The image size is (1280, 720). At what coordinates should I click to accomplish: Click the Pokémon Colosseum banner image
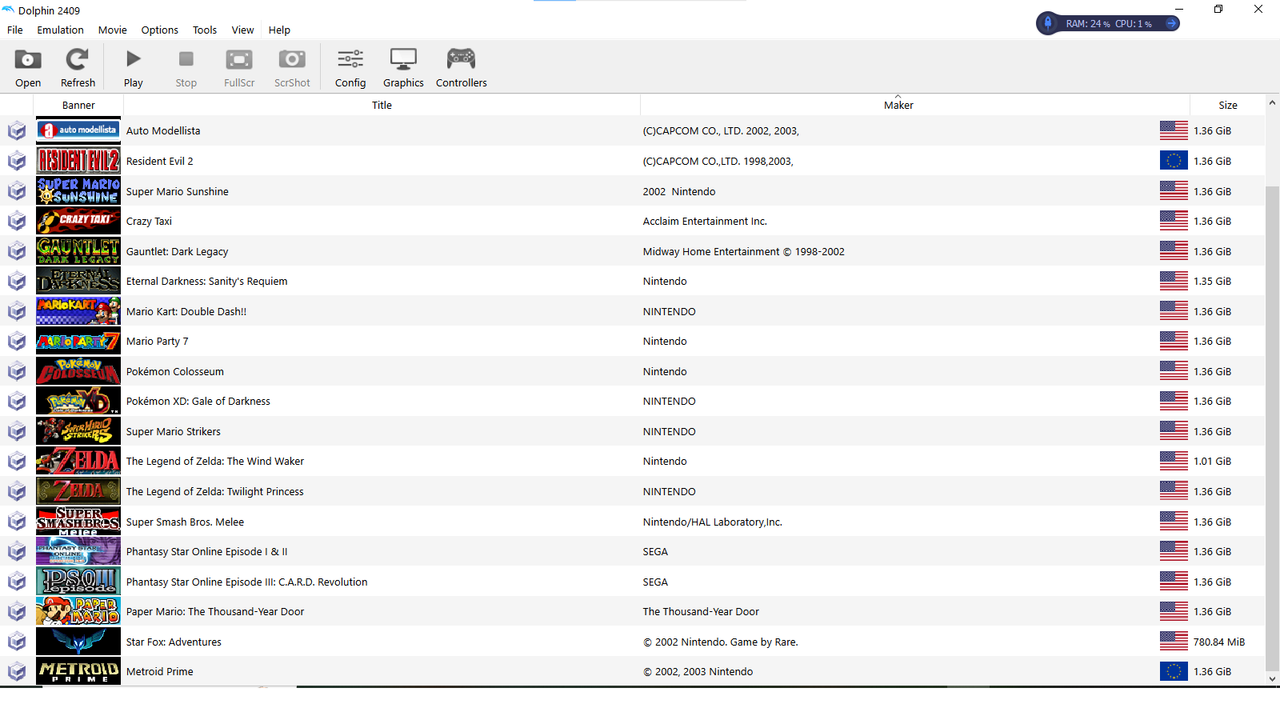(78, 371)
